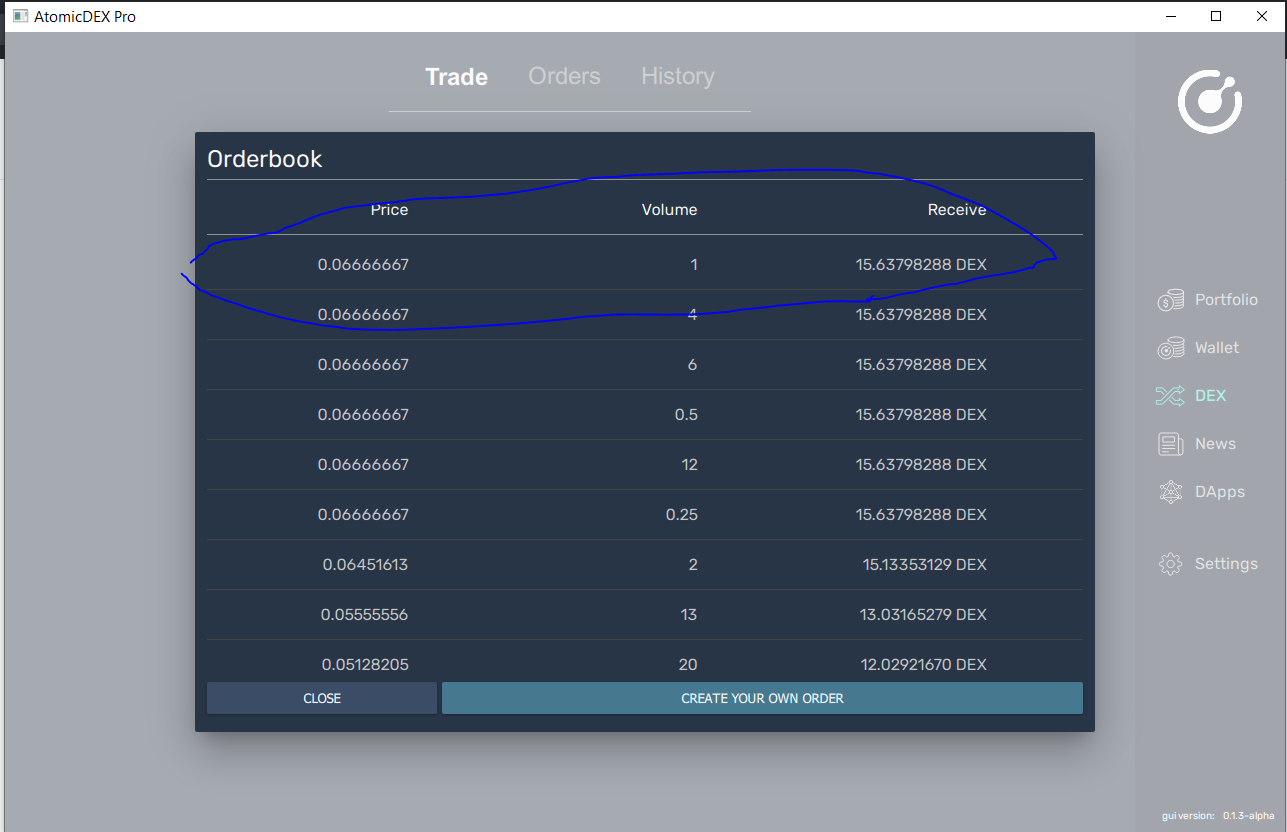Select the order priced 0.06451613

pos(645,565)
